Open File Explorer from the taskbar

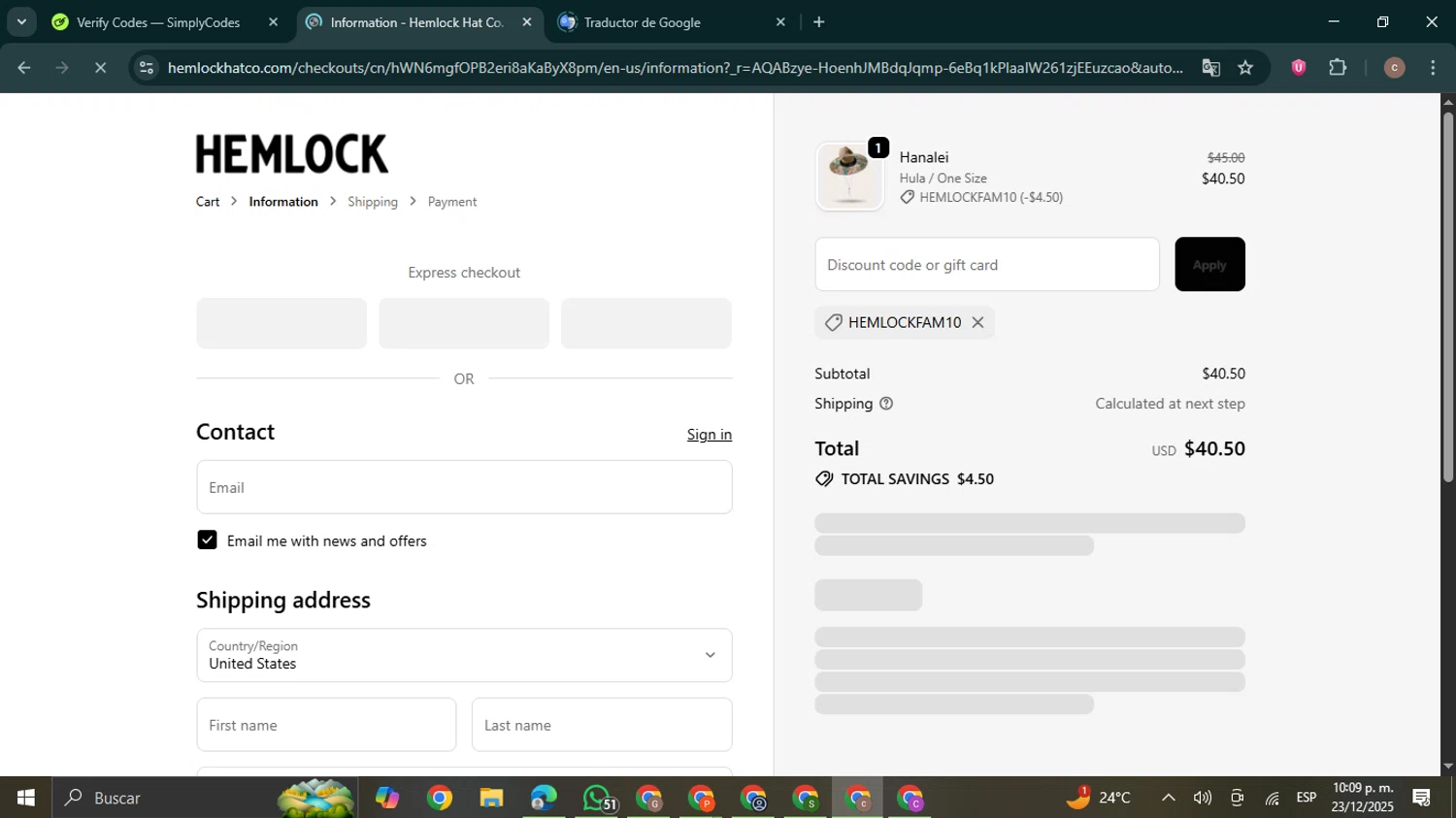pyautogui.click(x=491, y=798)
